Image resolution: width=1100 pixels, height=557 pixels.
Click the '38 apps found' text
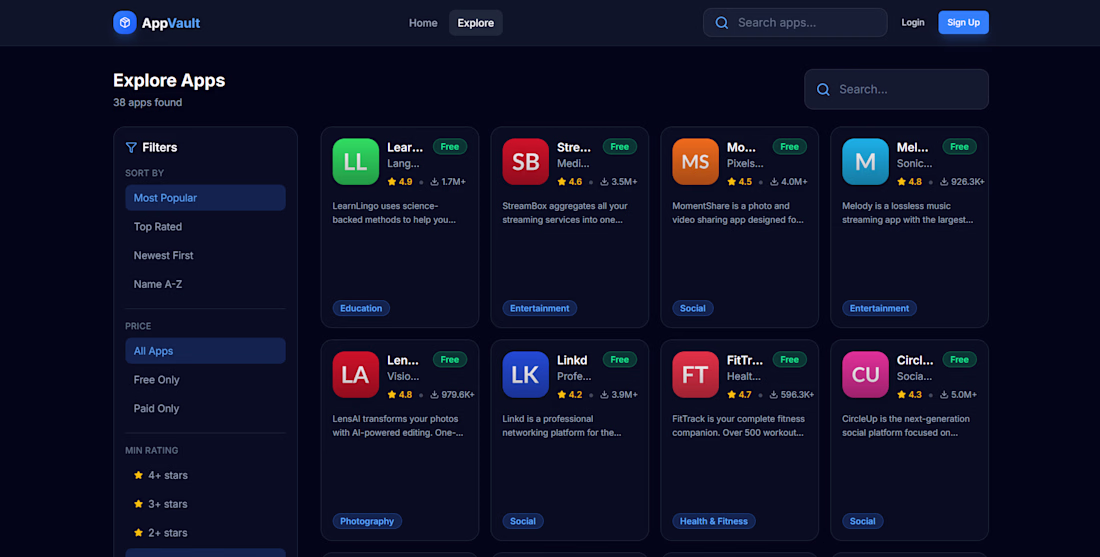(x=147, y=102)
